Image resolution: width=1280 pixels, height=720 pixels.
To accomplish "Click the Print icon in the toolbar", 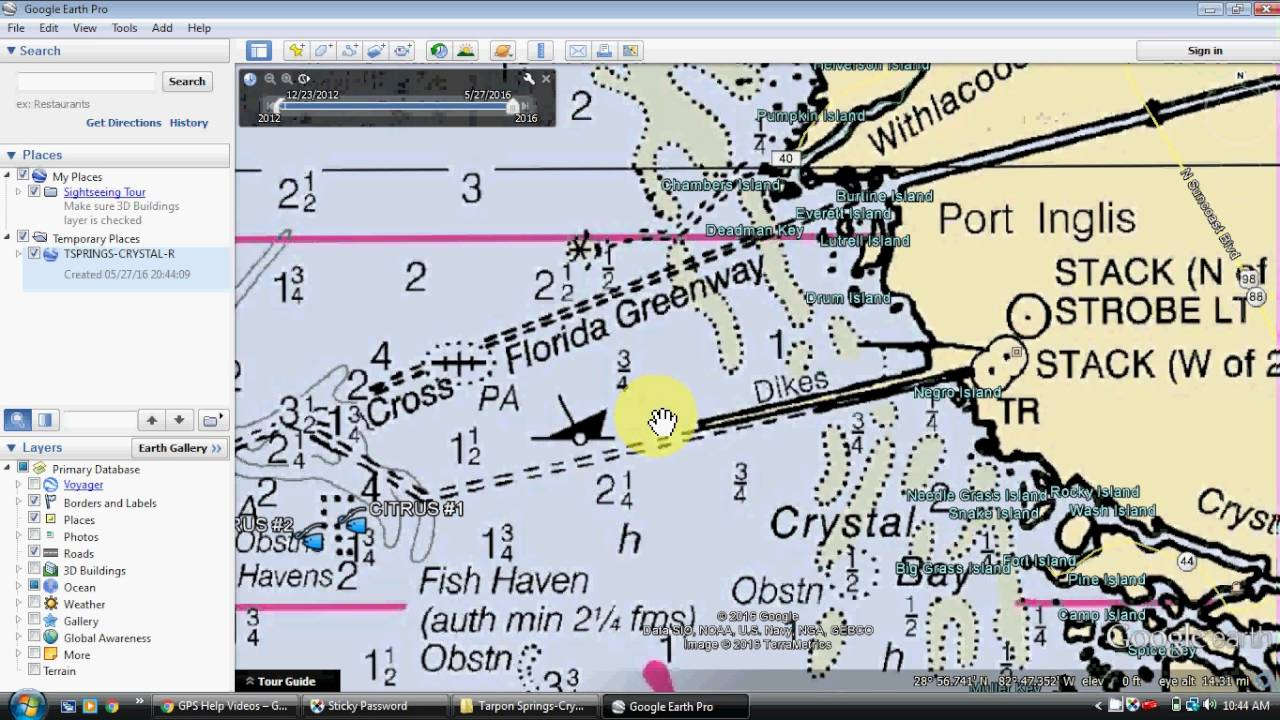I will click(604, 51).
